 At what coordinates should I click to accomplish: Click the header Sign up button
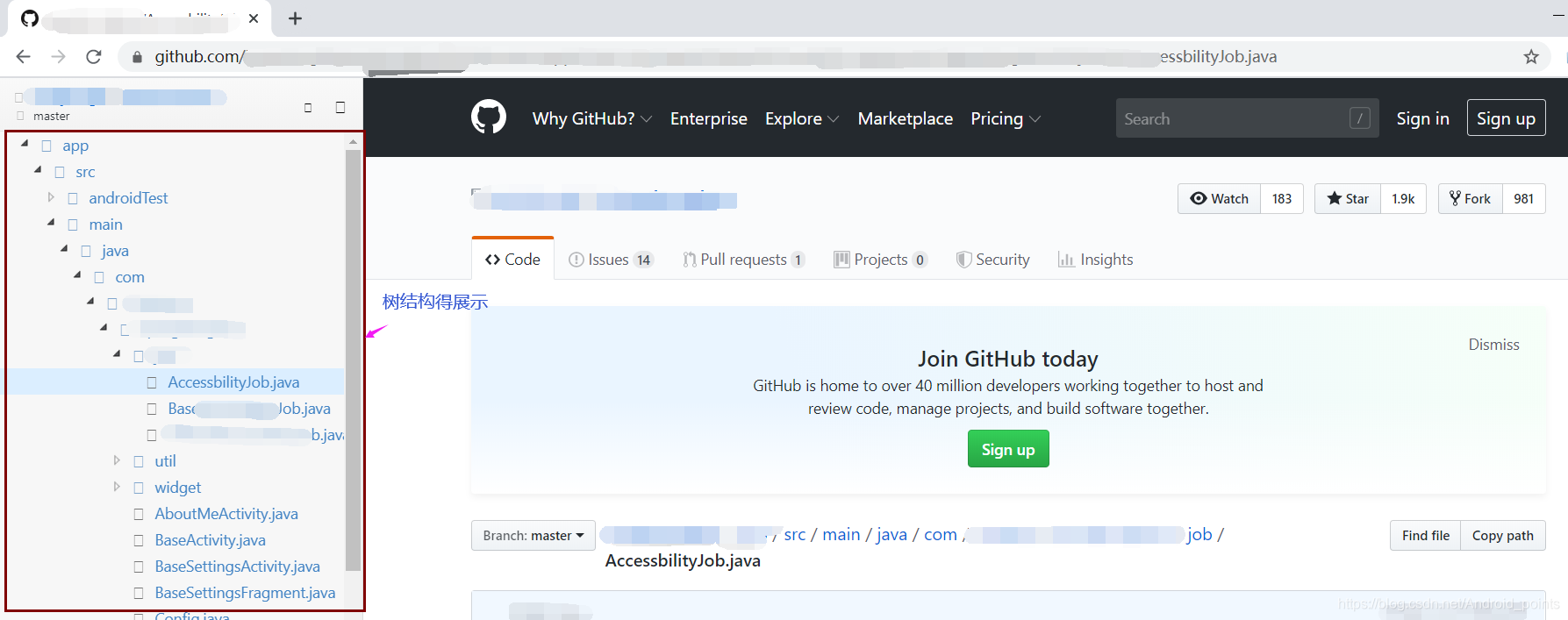click(x=1506, y=118)
